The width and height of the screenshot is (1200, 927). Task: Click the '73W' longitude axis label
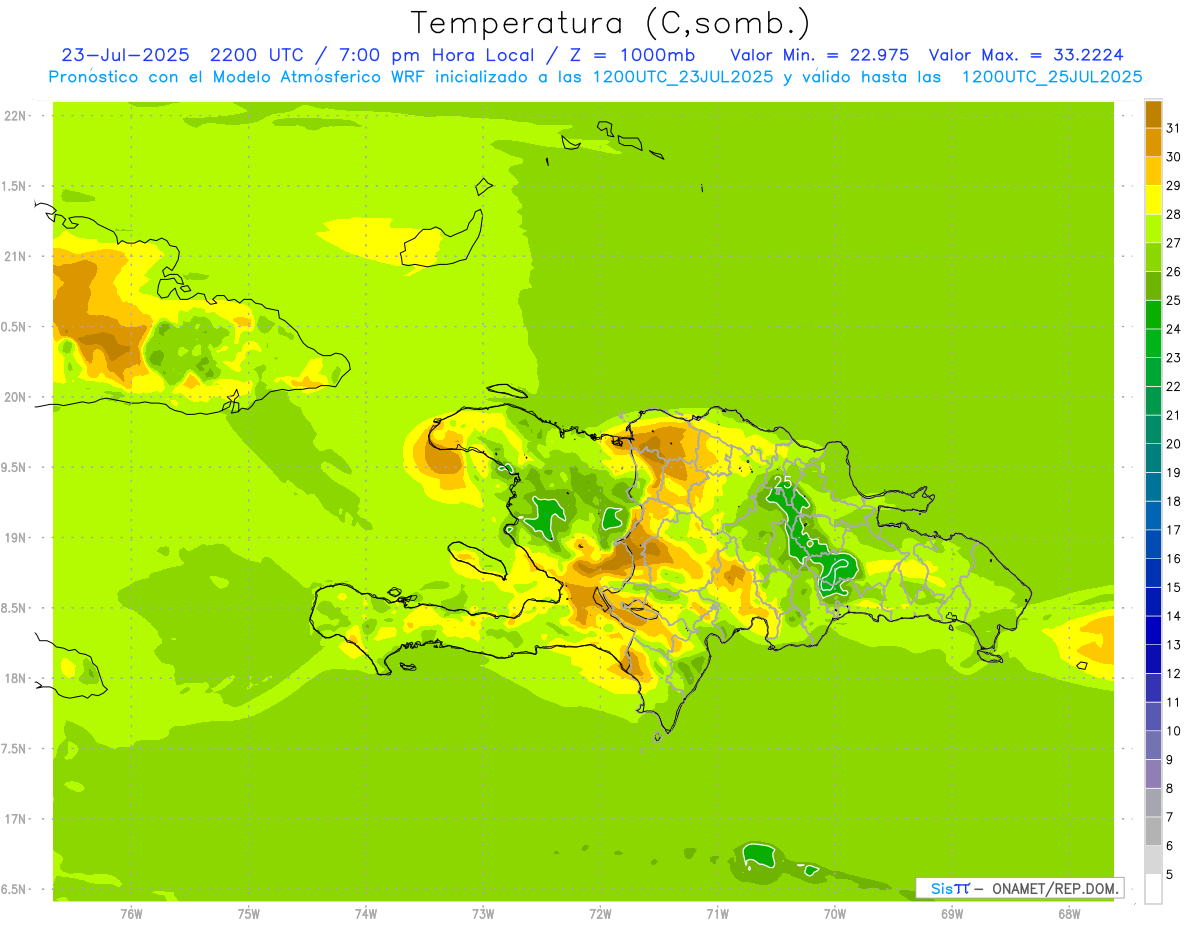coord(483,914)
